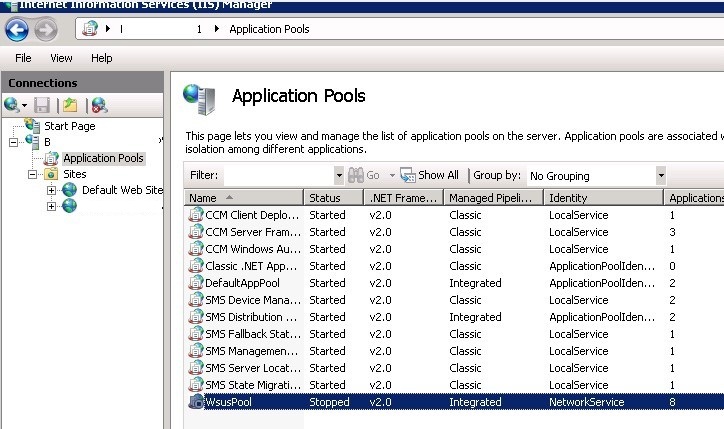724x429 pixels.
Task: Select Default Web Site tree node
Action: (x=122, y=190)
